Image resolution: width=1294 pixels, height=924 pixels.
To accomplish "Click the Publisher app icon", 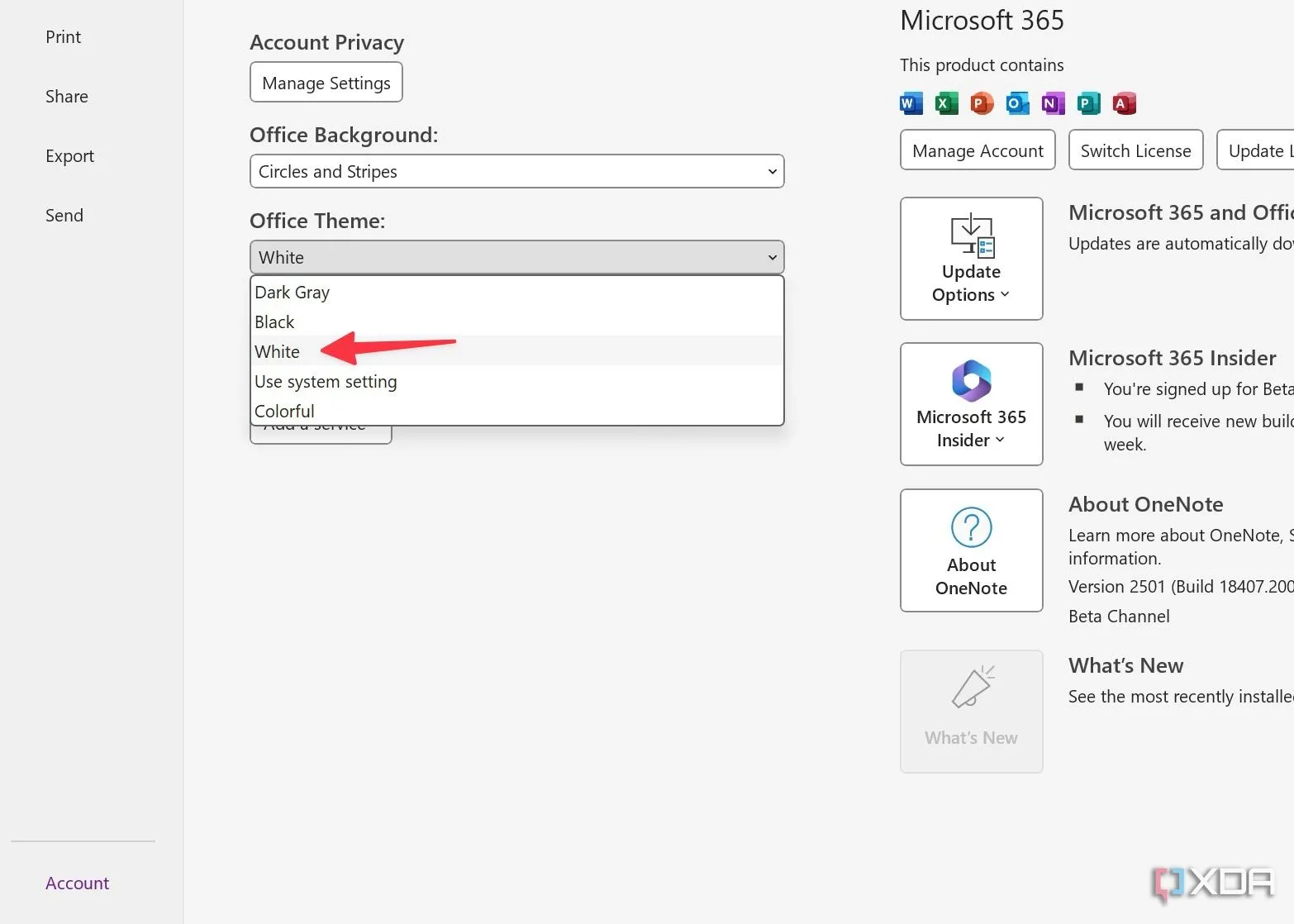I will click(x=1088, y=103).
